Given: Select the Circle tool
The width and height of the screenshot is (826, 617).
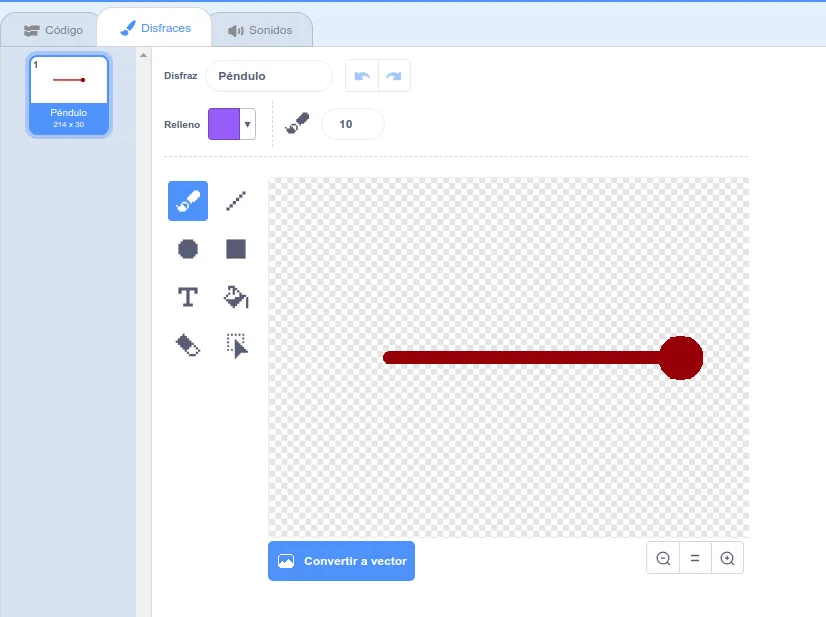Looking at the screenshot, I should 188,249.
